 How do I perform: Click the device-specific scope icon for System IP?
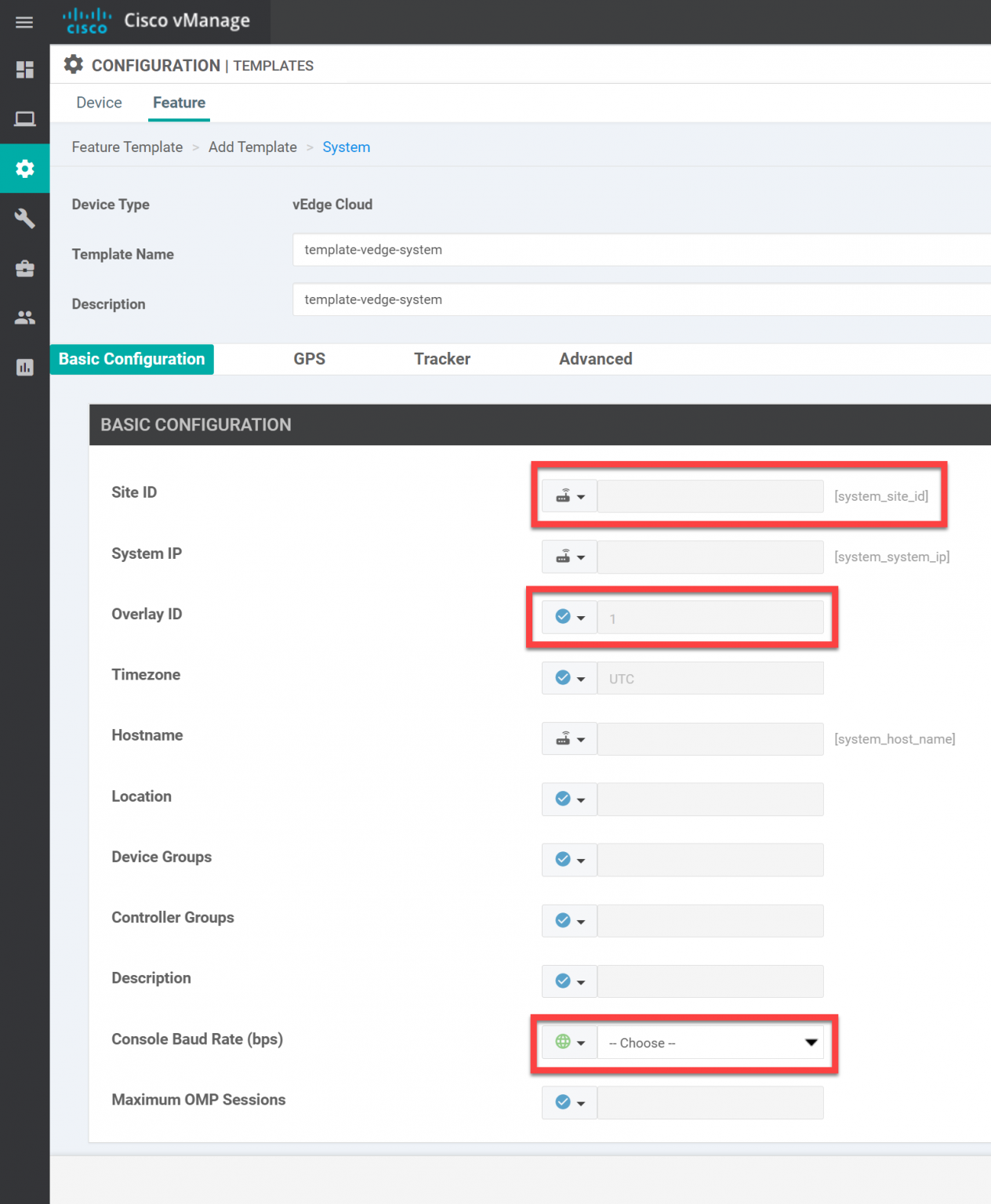(569, 557)
